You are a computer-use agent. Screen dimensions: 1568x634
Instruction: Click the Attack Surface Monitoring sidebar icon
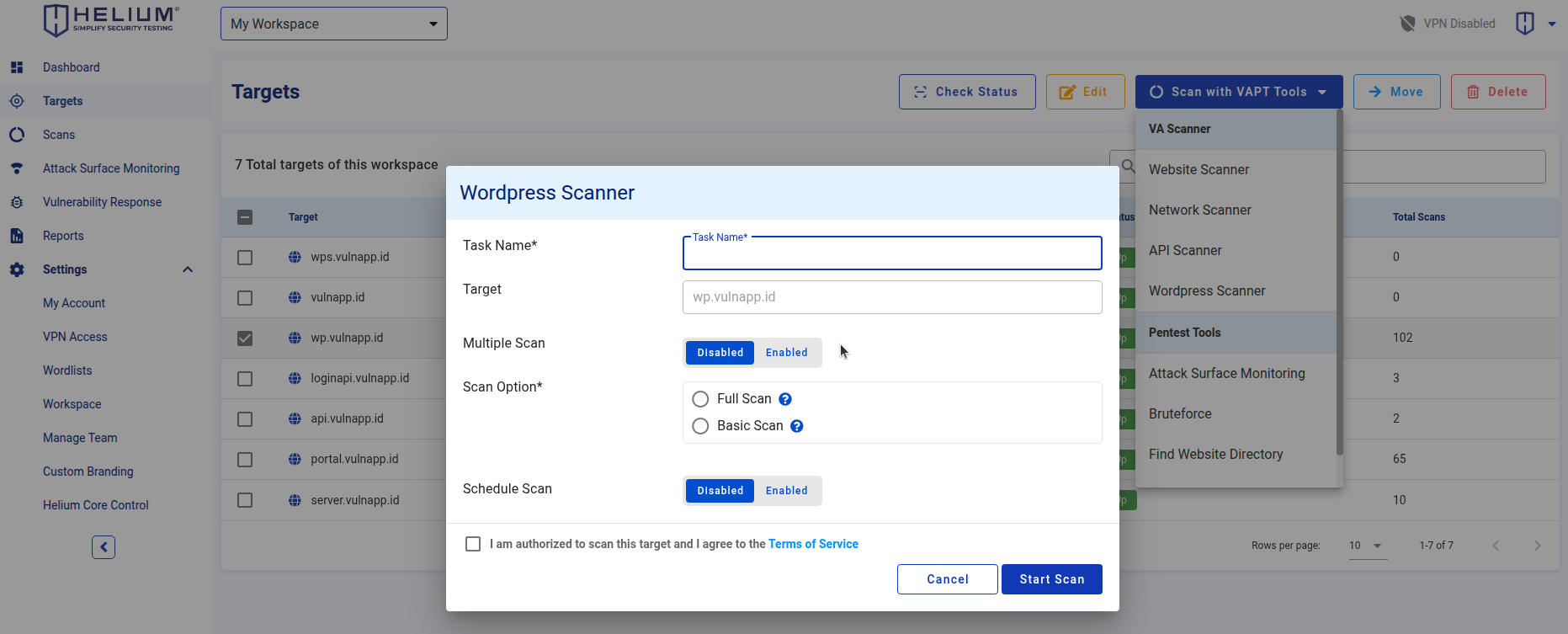(17, 168)
